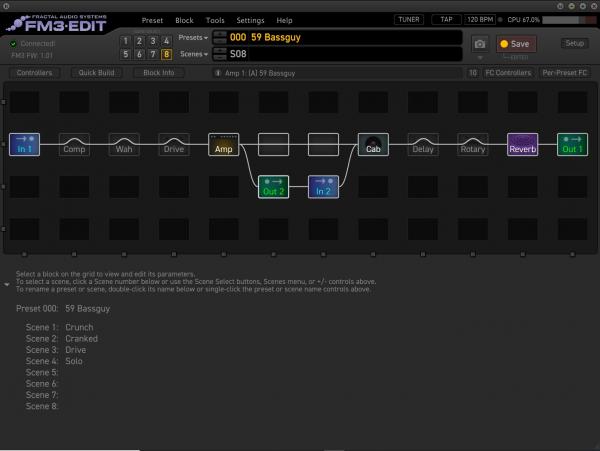Open the Tools menu
The width and height of the screenshot is (600, 451).
[215, 20]
